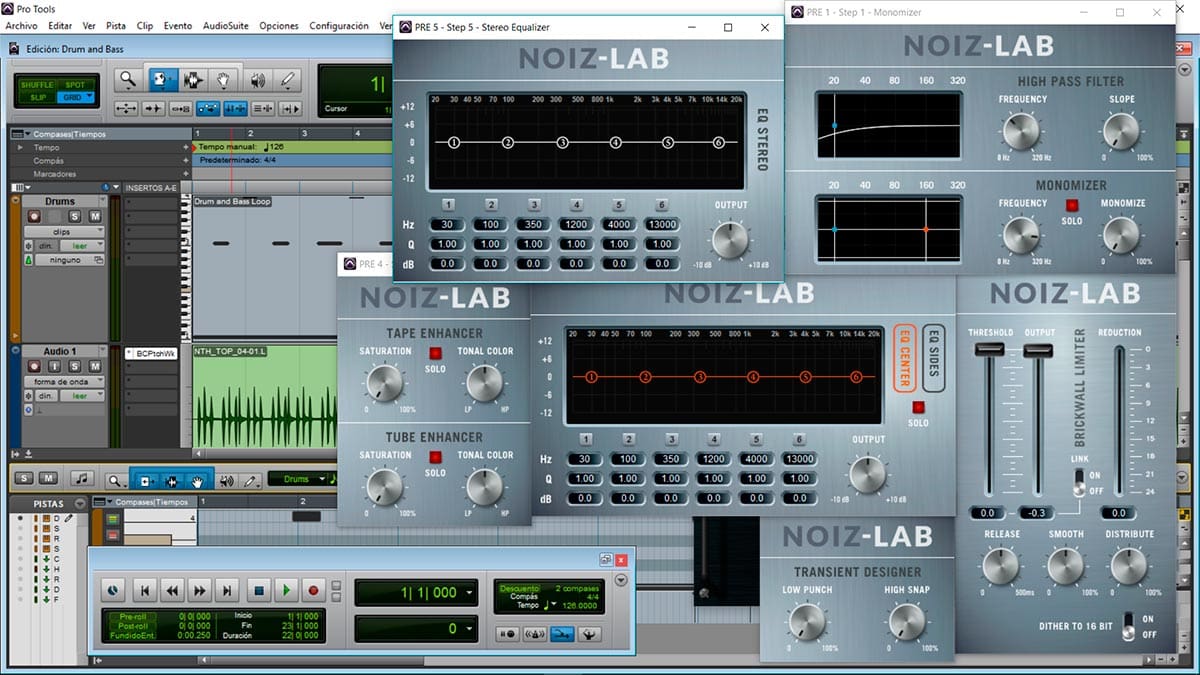Record-enable the Drums track
The width and height of the screenshot is (1200, 675).
point(34,216)
